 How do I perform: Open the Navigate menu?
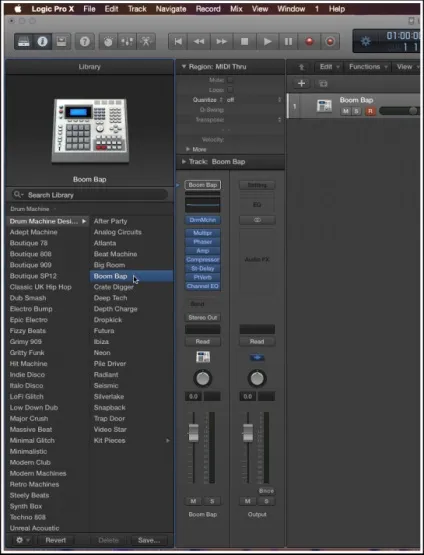pos(171,9)
